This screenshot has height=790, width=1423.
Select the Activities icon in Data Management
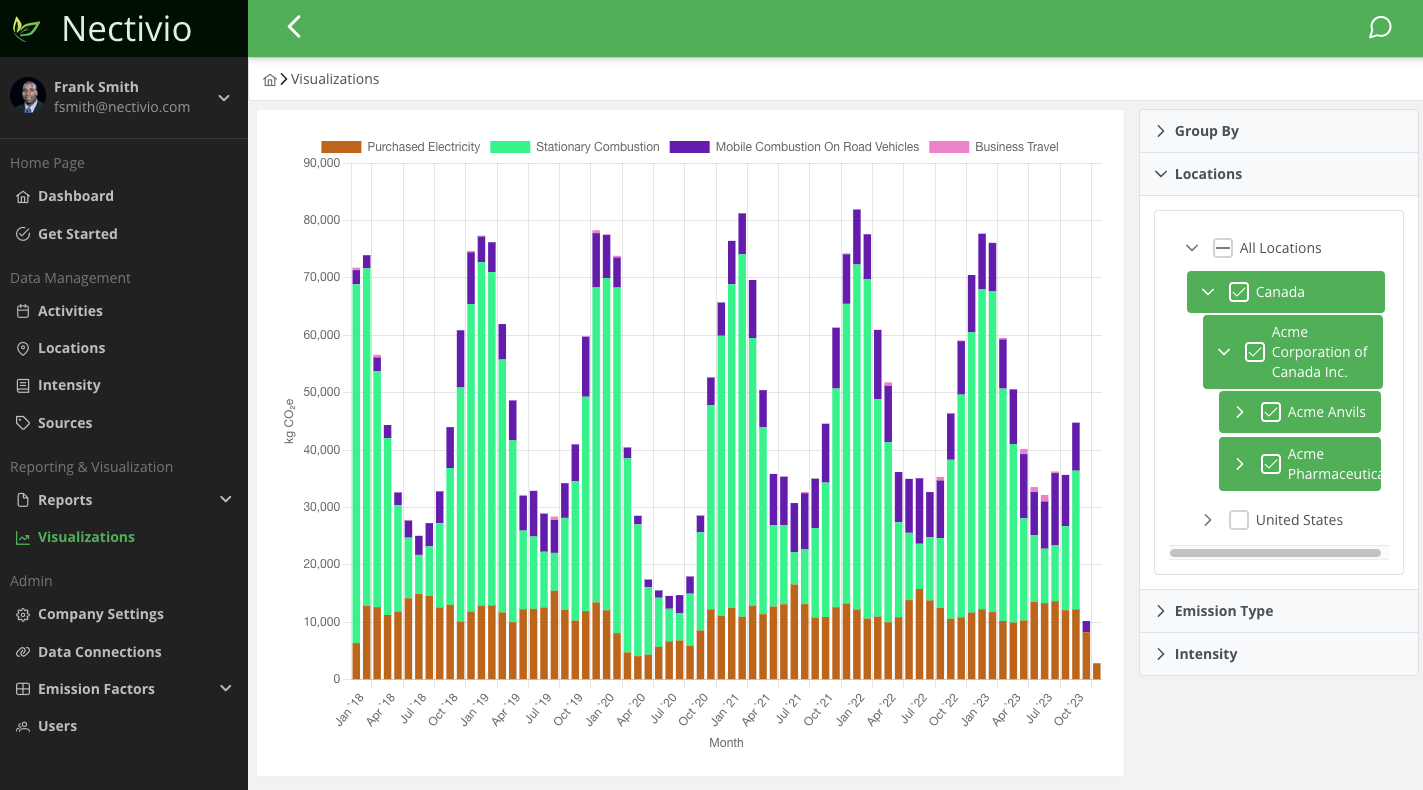21,310
